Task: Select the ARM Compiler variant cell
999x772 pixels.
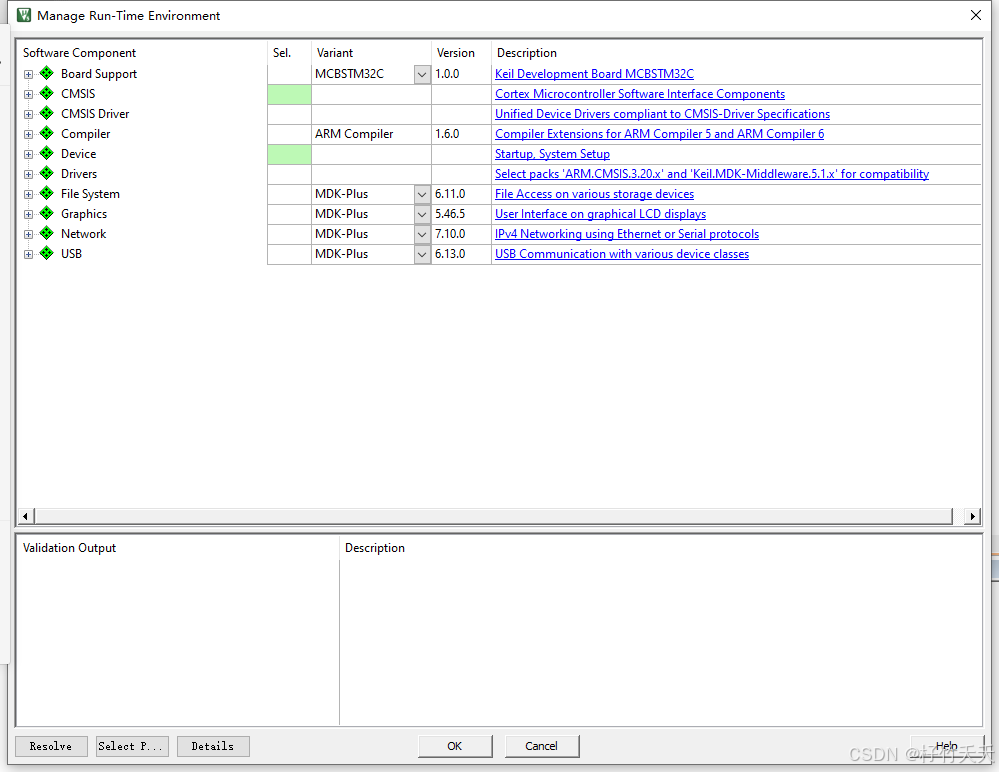Action: (371, 134)
